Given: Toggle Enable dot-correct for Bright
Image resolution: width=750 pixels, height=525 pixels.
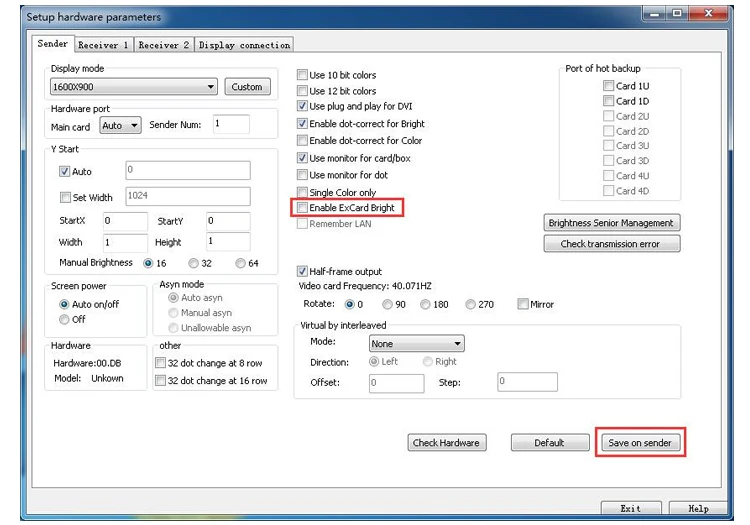Looking at the screenshot, I should point(302,123).
